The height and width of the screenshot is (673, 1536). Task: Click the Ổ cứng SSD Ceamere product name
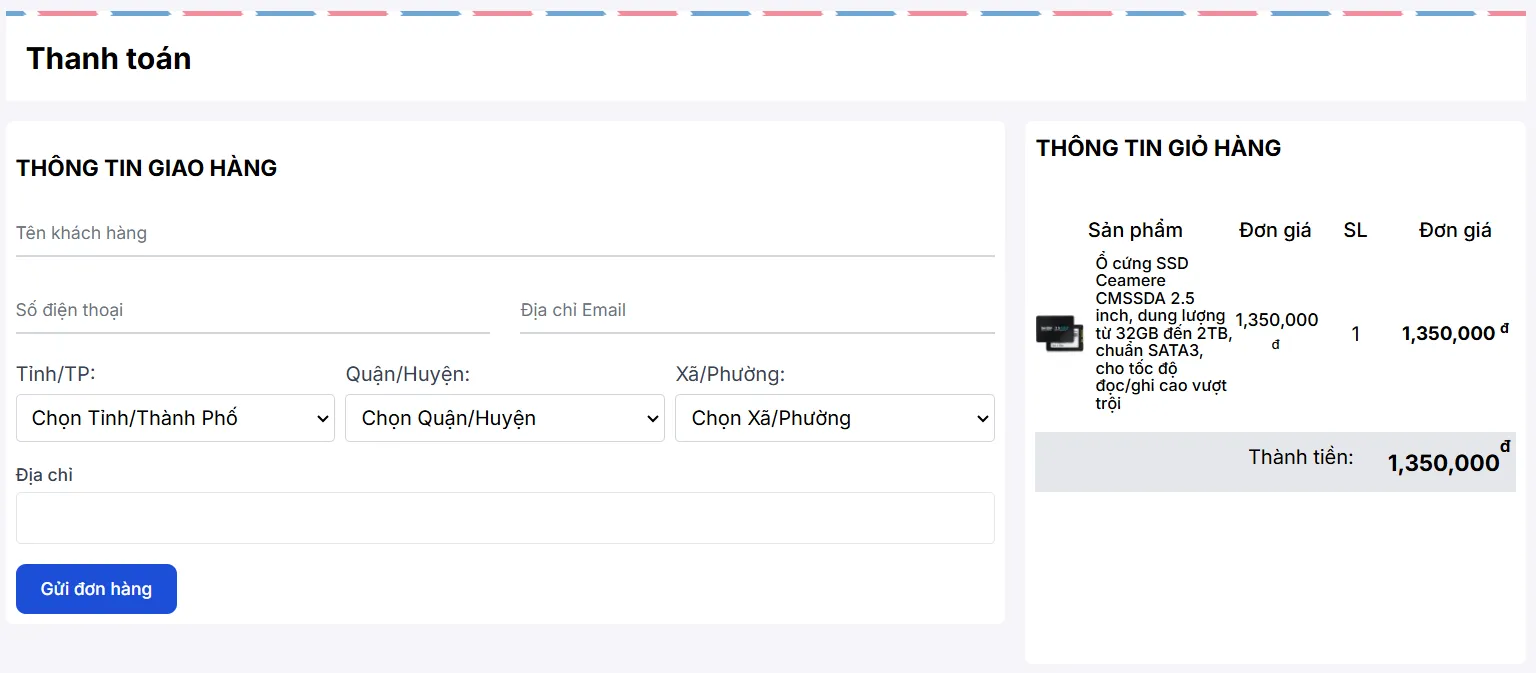pos(1163,333)
